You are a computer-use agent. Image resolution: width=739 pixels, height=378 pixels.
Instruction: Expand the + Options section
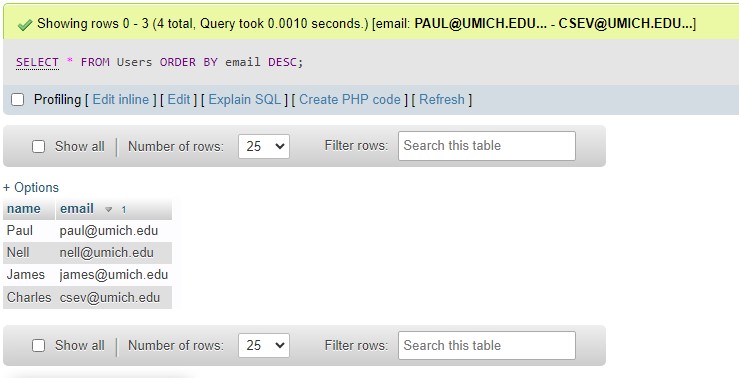click(31, 188)
